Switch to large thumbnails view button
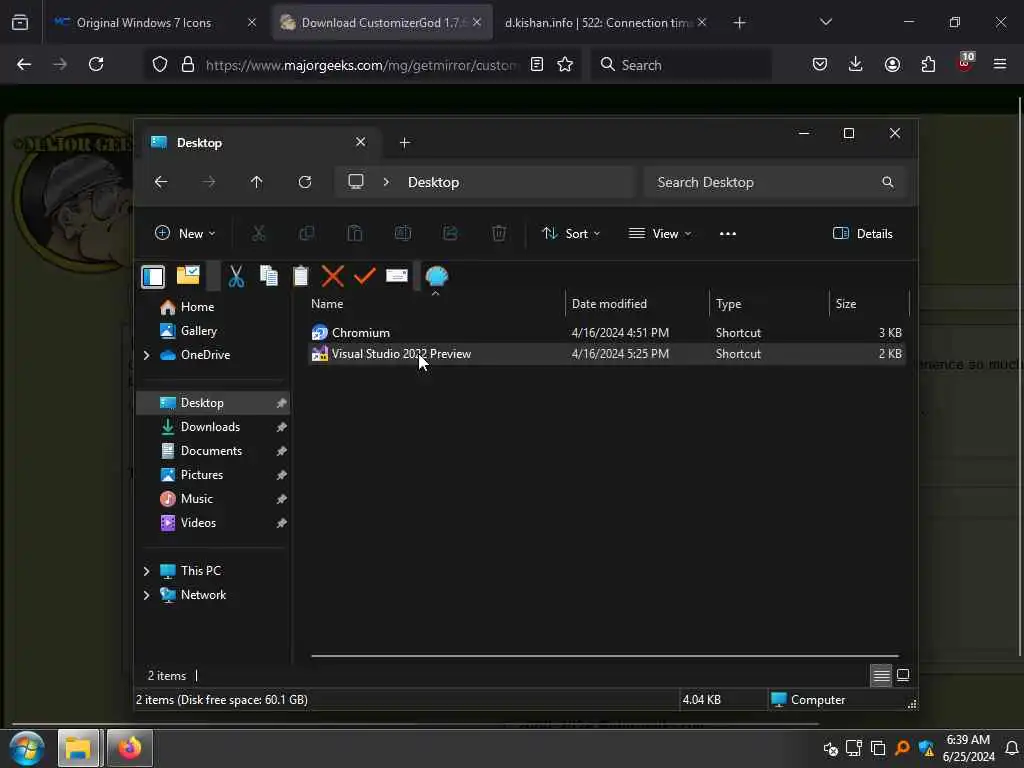 coord(903,675)
